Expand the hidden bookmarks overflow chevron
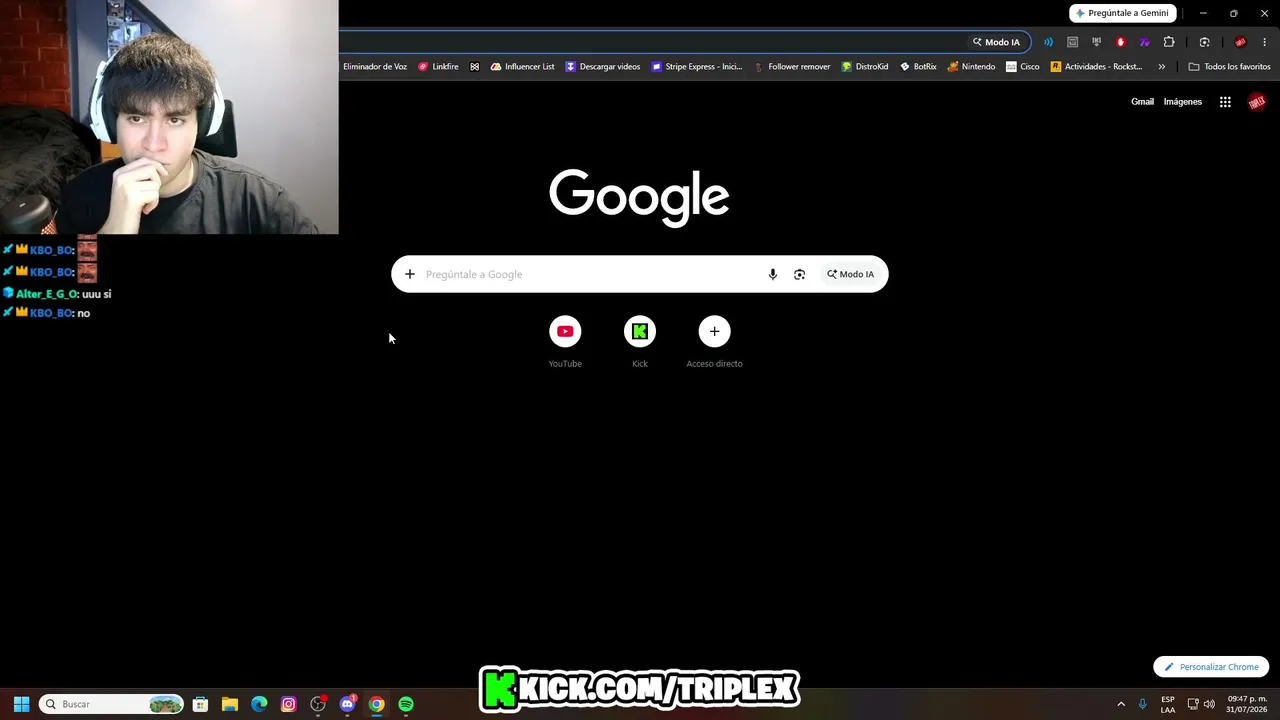1280x720 pixels. click(x=1161, y=67)
